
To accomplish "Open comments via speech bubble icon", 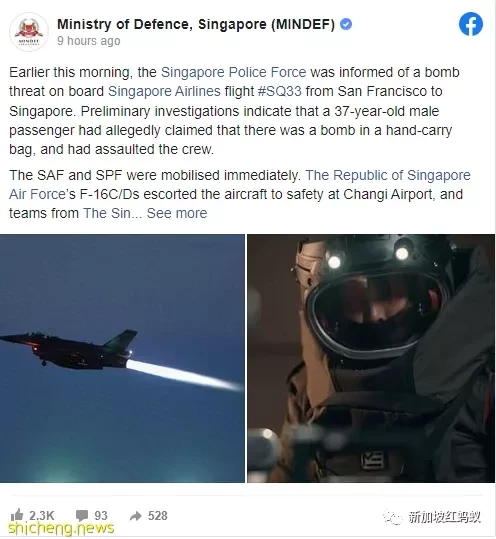I will tap(81, 515).
